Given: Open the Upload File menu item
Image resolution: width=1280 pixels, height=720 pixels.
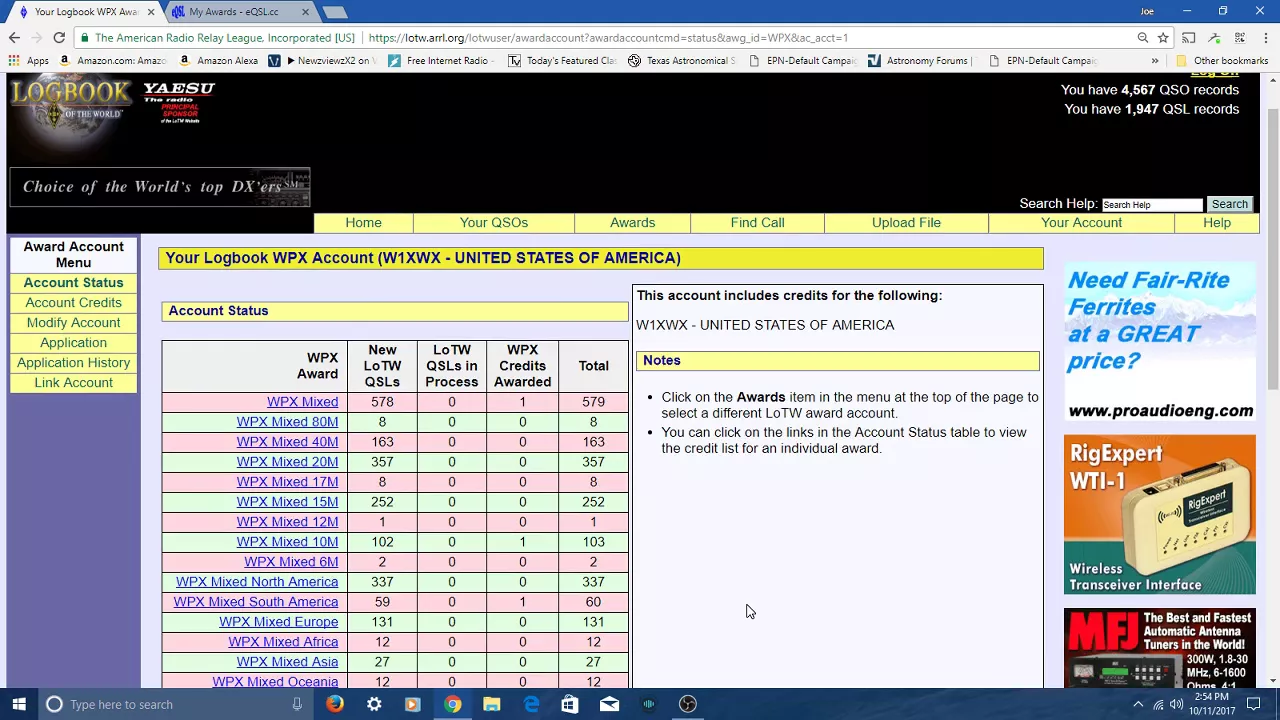Looking at the screenshot, I should (906, 223).
